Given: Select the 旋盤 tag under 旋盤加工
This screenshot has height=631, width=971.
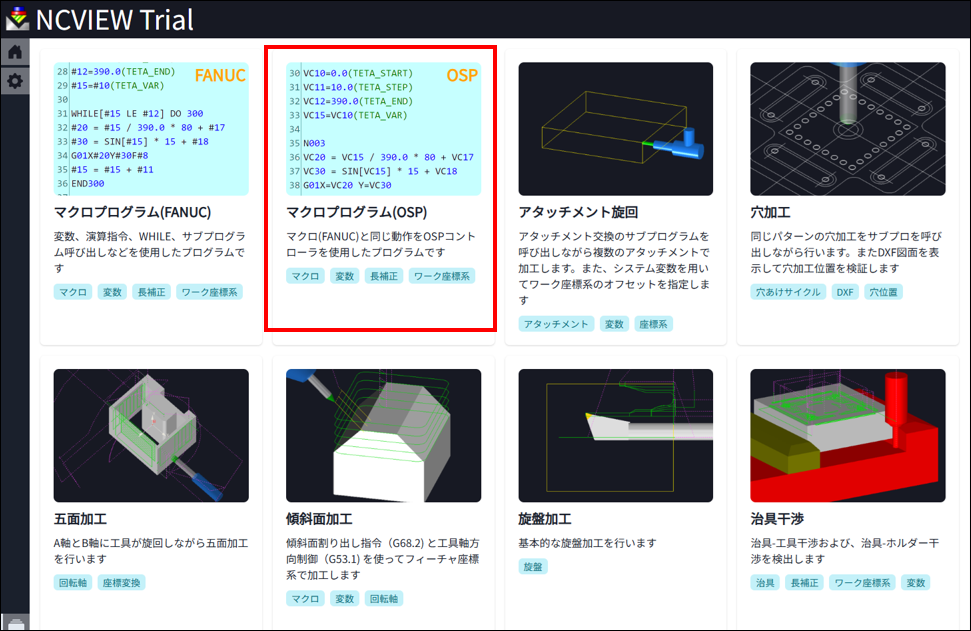Looking at the screenshot, I should point(533,567).
